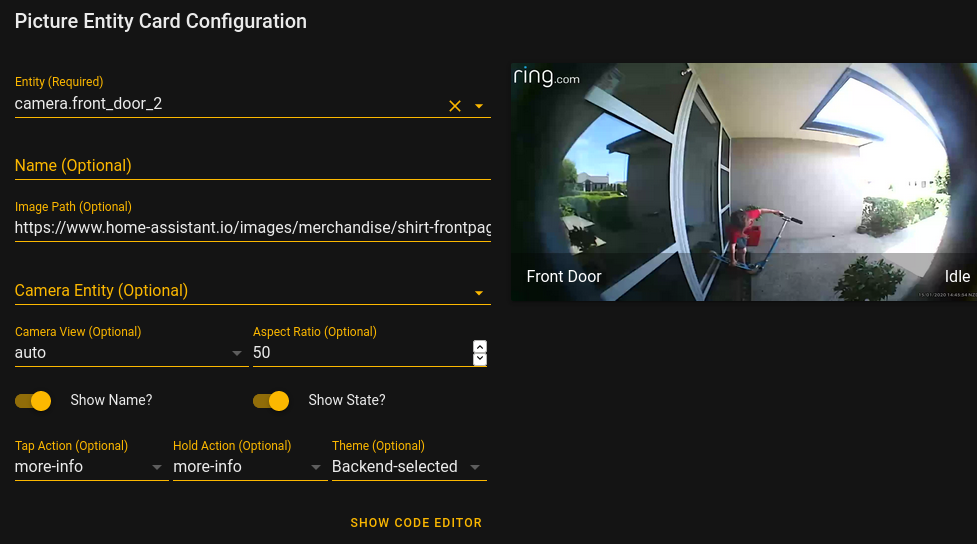This screenshot has width=977, height=544.
Task: Open the Hold Action dropdown
Action: click(250, 467)
